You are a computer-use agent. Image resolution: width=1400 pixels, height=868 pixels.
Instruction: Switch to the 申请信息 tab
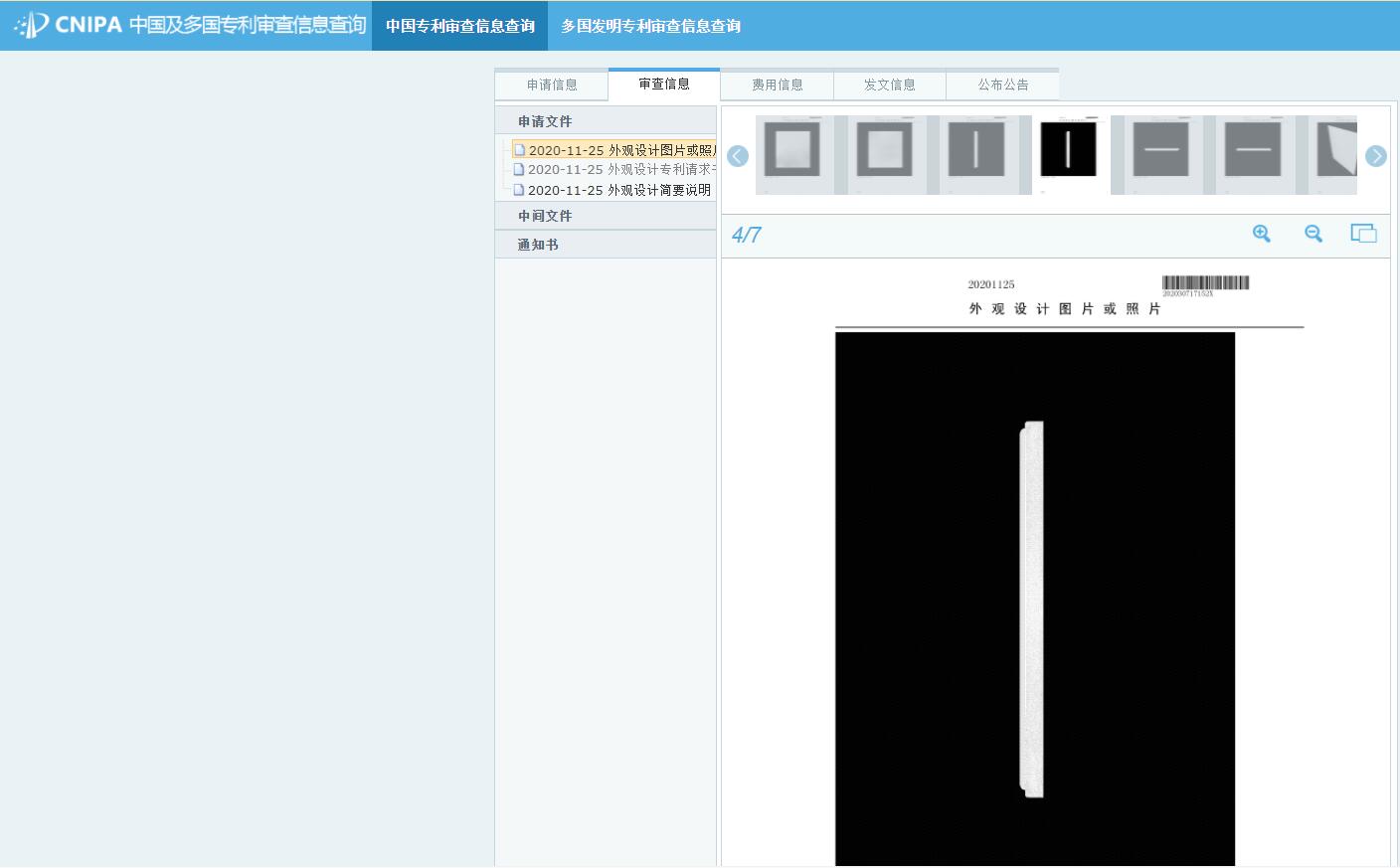(552, 86)
